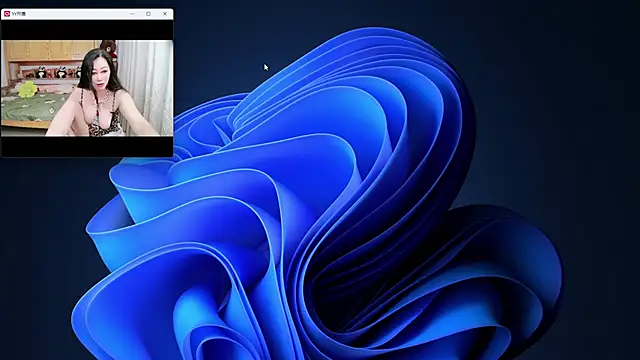Click the window title text beside the red icon
Screen dimensions: 640x360
(19, 14)
